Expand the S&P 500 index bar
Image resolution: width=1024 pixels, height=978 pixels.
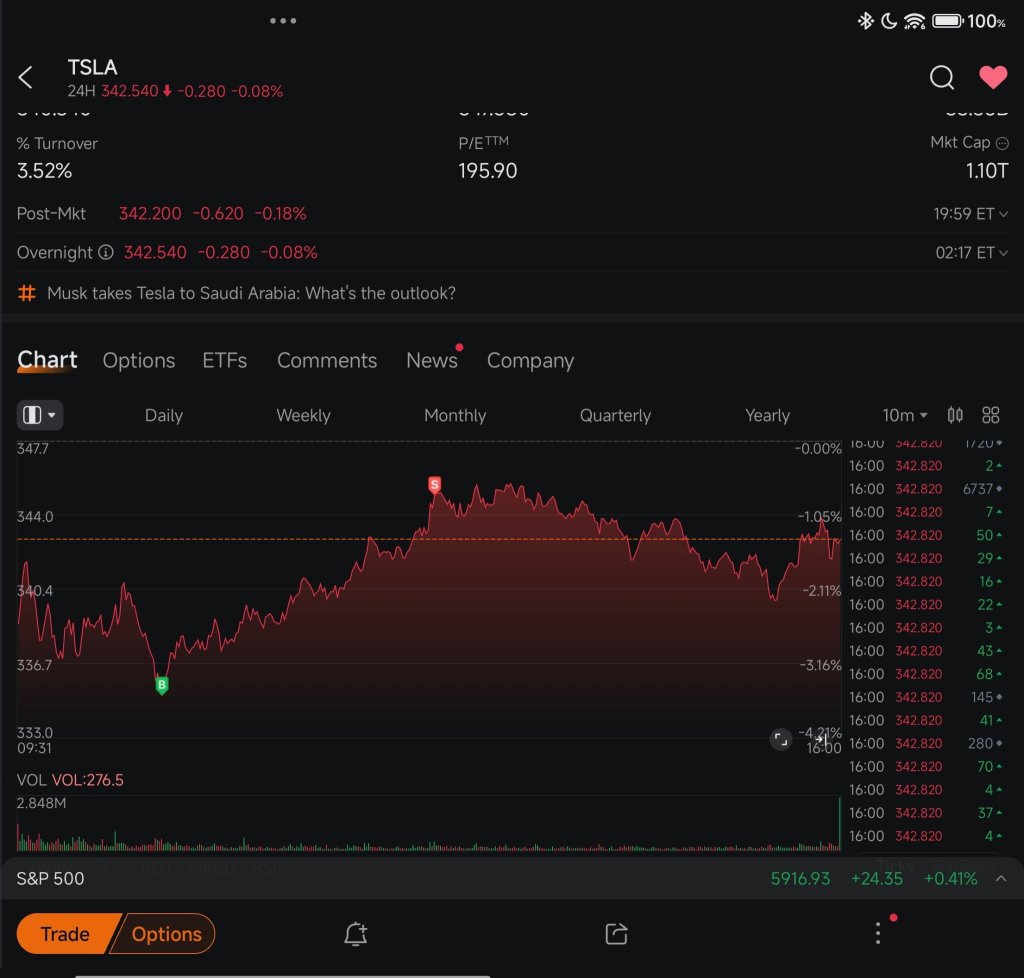[x=1000, y=879]
